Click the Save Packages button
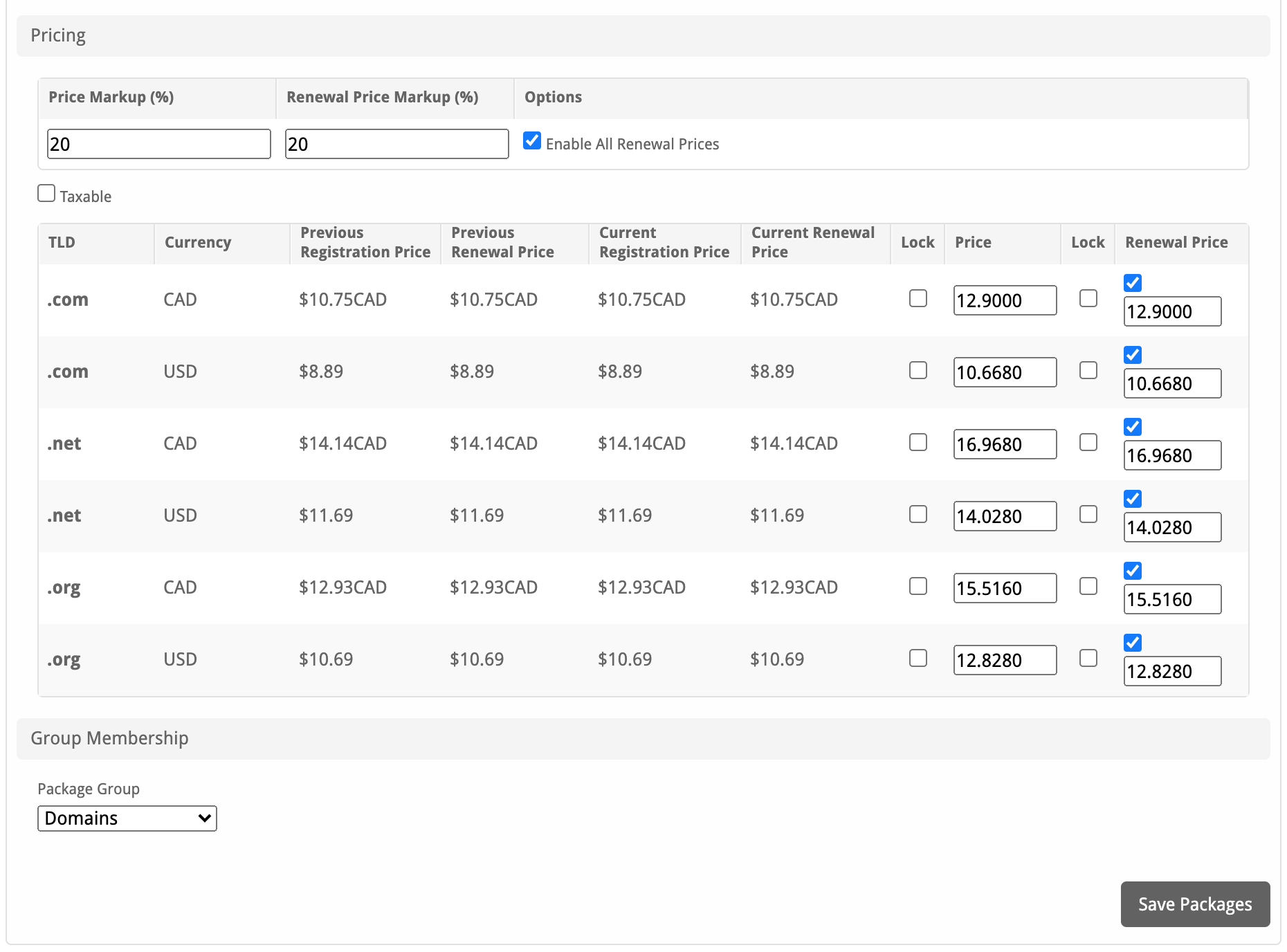Viewport: 1287px width, 952px height. coord(1194,904)
